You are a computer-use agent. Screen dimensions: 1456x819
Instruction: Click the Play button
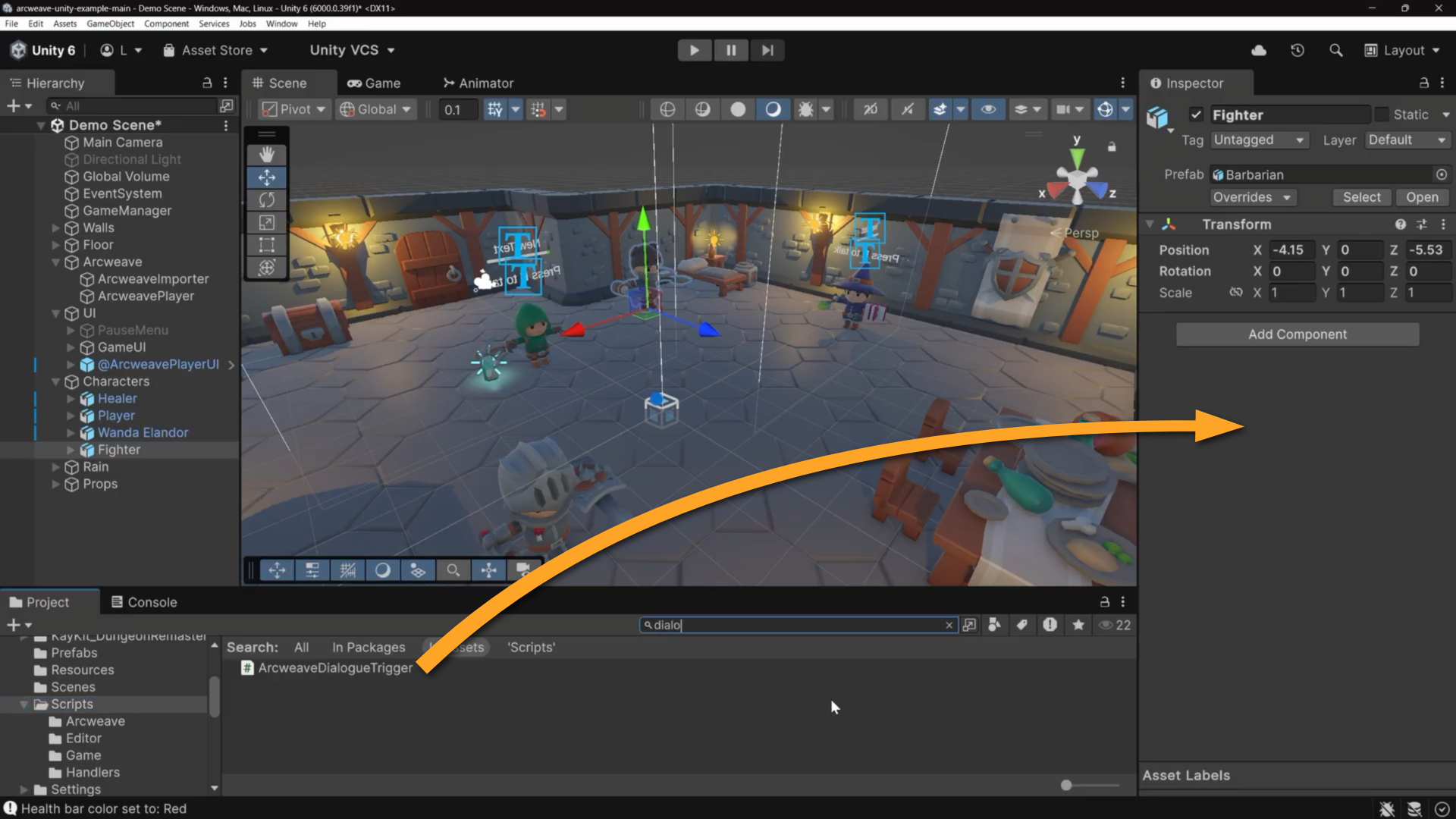[694, 50]
